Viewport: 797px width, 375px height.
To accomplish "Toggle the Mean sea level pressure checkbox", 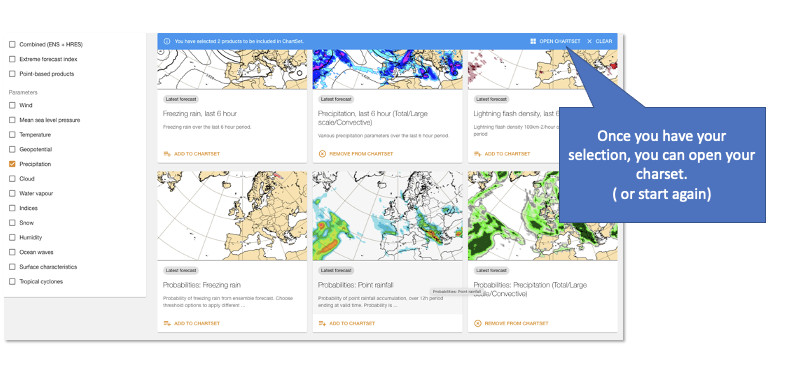I will point(12,120).
